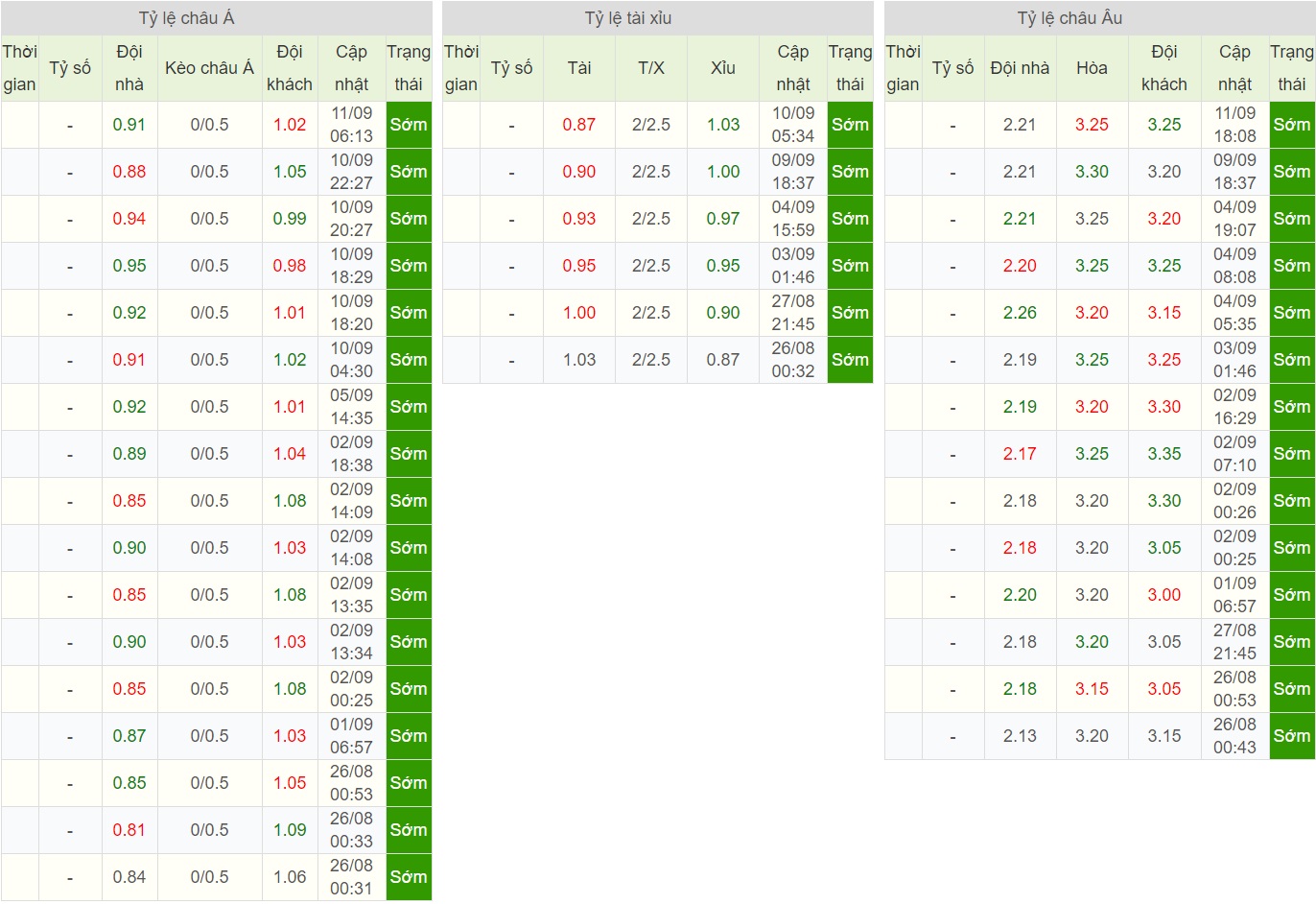Select the 'Xỉu' column header
Viewport: 1316px width, 904px height.
click(723, 68)
